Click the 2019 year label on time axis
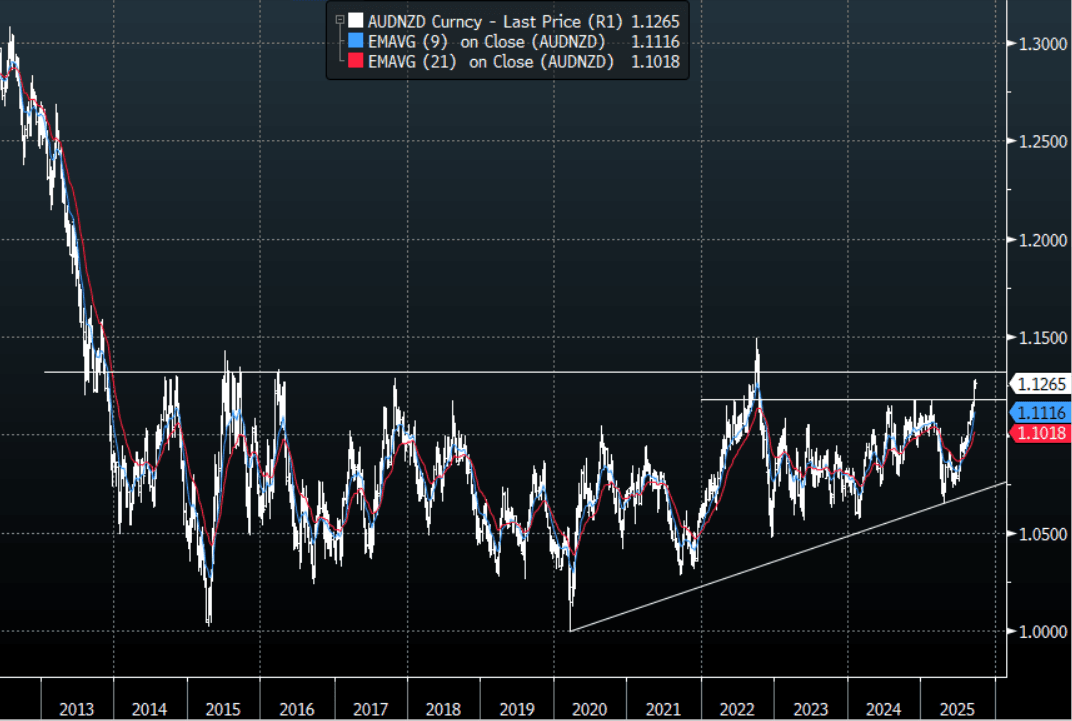The height and width of the screenshot is (721, 1072). (516, 709)
